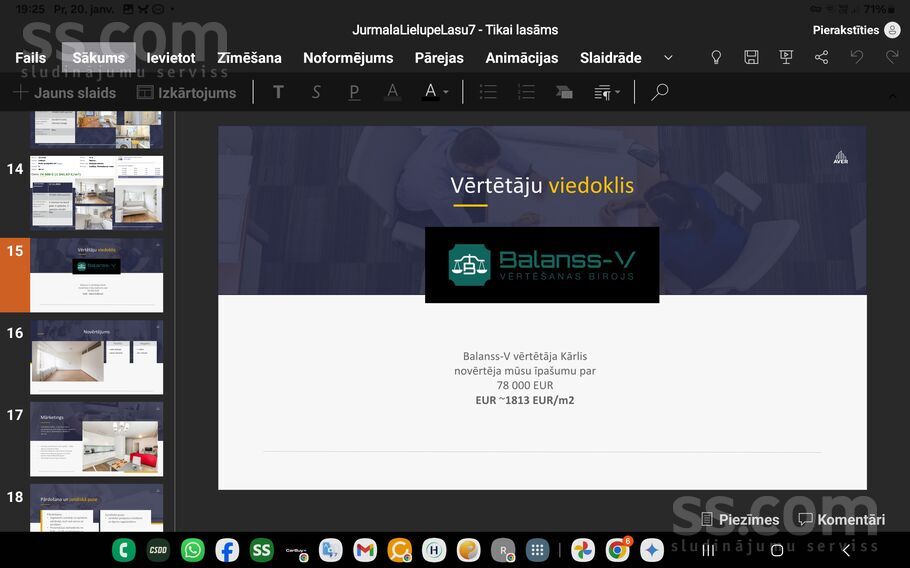Click the share icon
Screen dimensions: 910x568
821,58
